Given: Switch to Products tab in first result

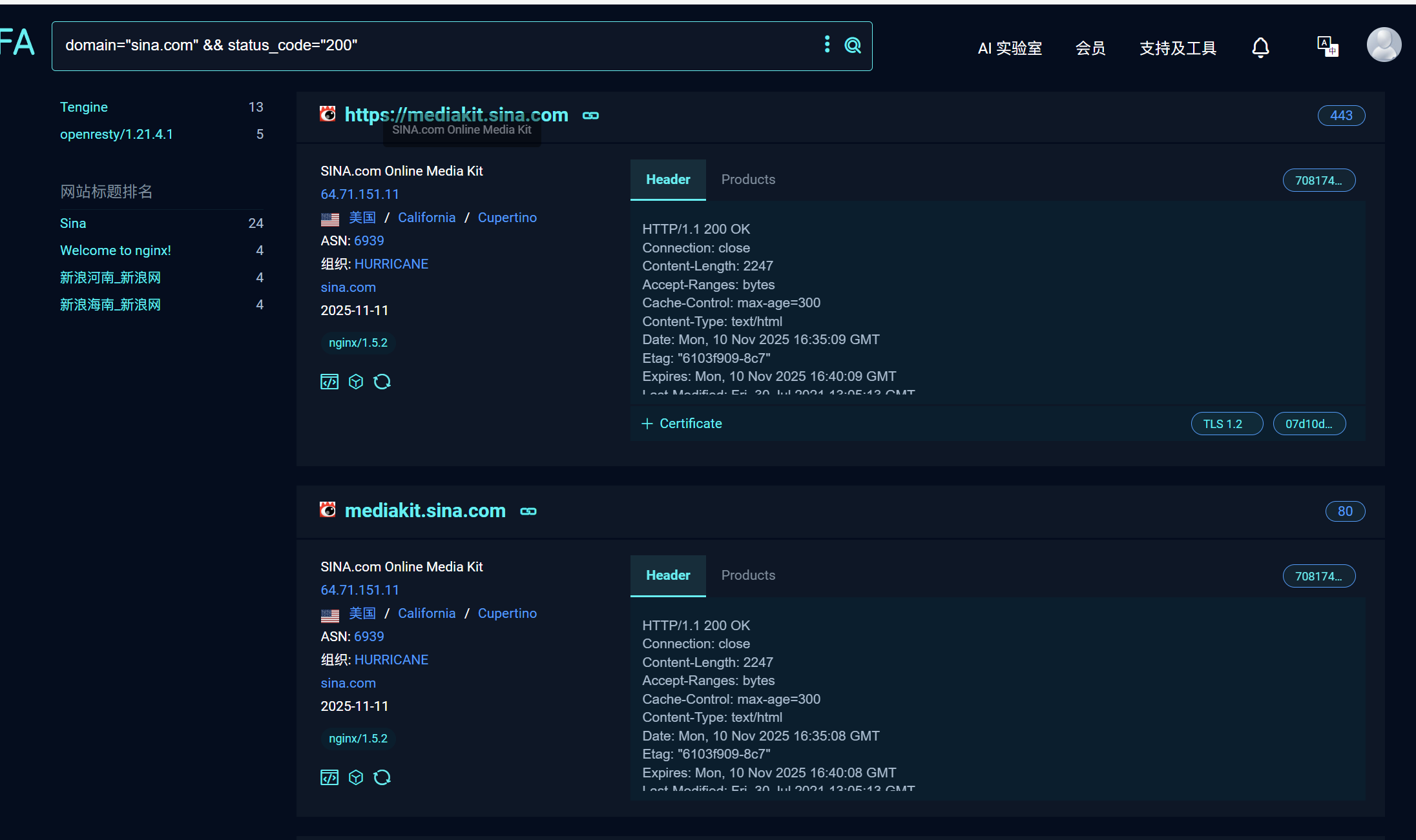Looking at the screenshot, I should [x=748, y=179].
